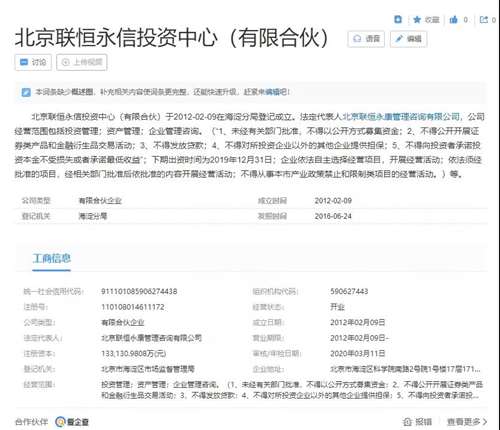Click the 开业 operating status value
This screenshot has height=430, width=500.
pos(337,307)
